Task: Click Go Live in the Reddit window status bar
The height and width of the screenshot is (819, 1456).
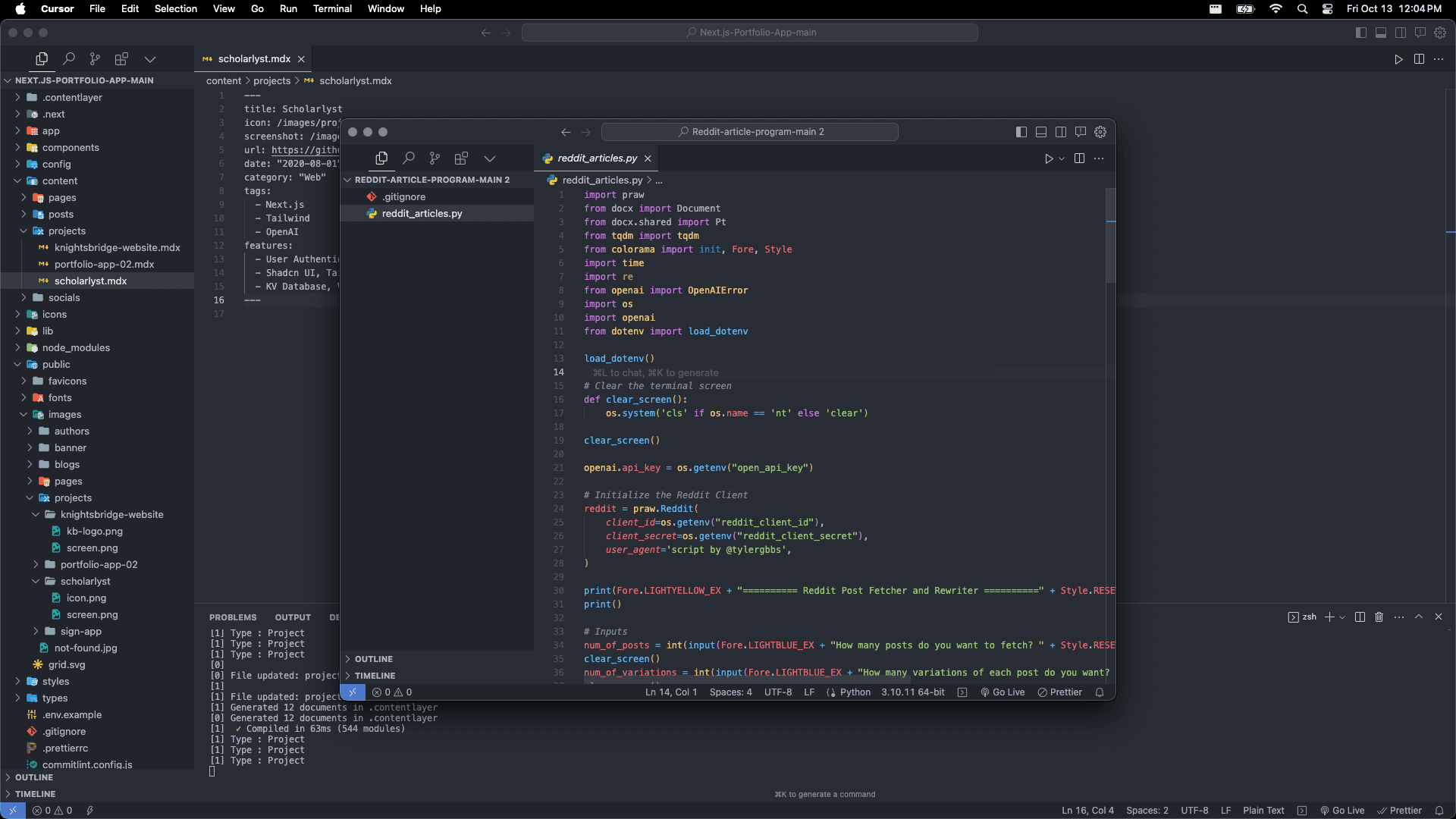Action: click(1003, 692)
